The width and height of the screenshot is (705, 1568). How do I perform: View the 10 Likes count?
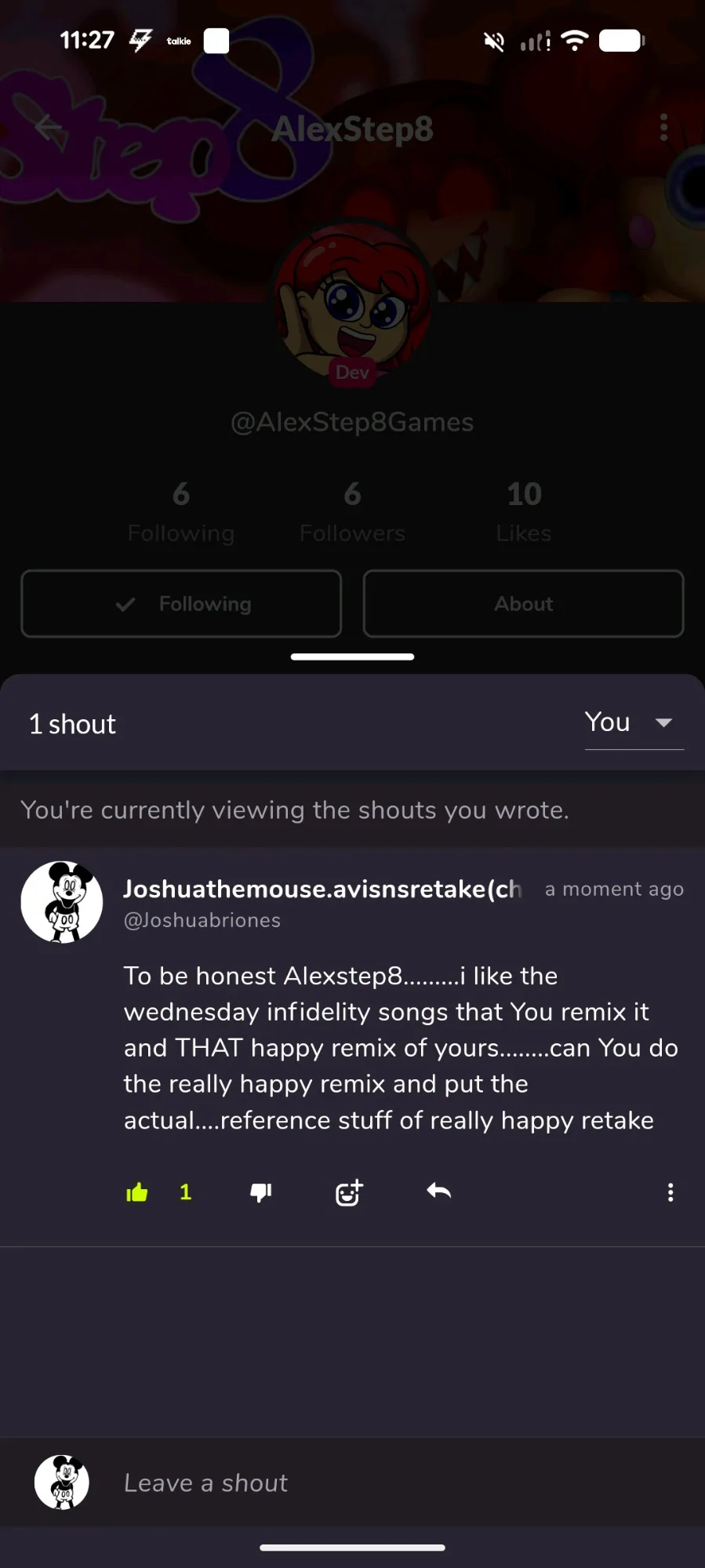[524, 511]
